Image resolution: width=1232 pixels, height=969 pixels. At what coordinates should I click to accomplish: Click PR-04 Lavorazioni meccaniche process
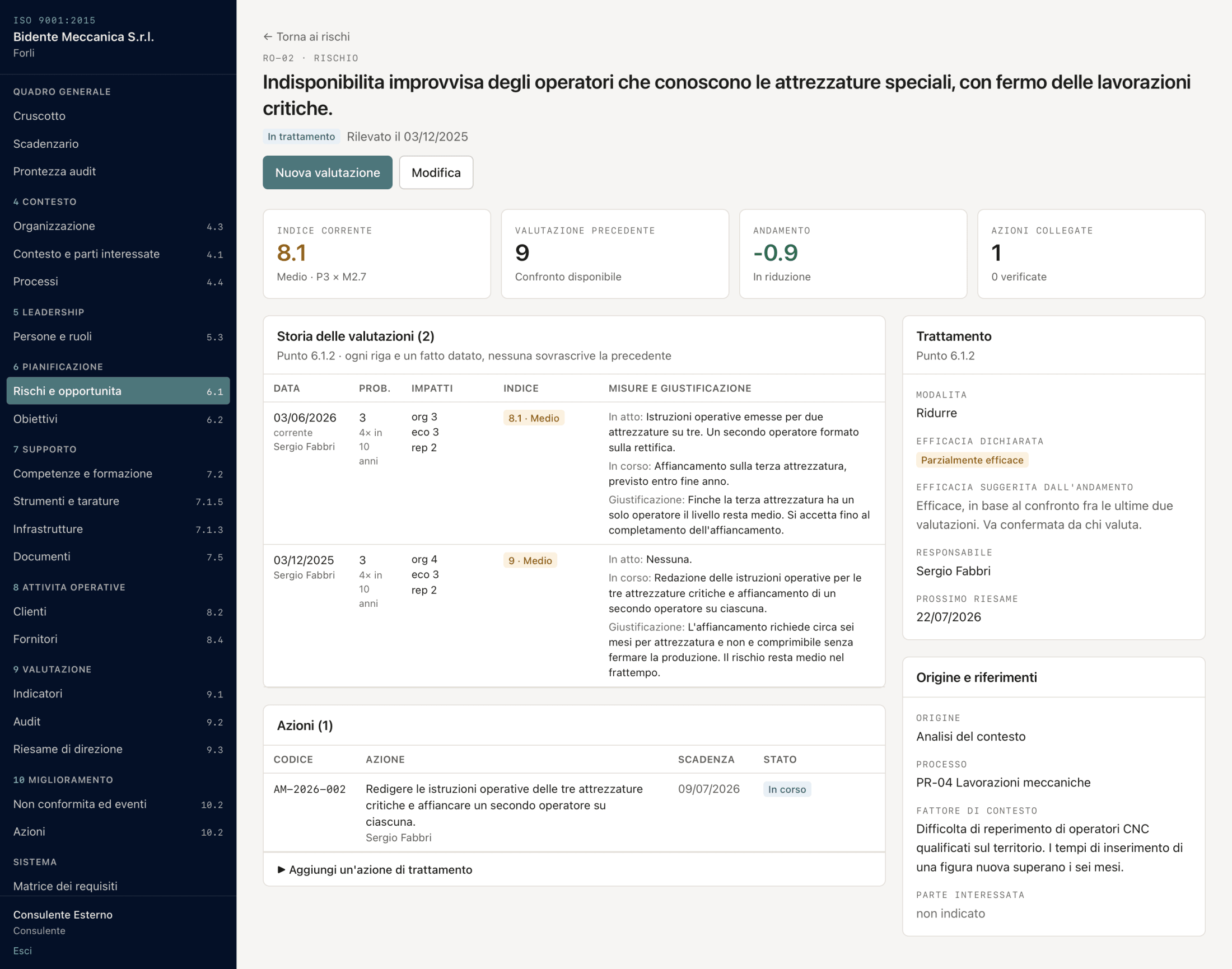(x=1004, y=783)
